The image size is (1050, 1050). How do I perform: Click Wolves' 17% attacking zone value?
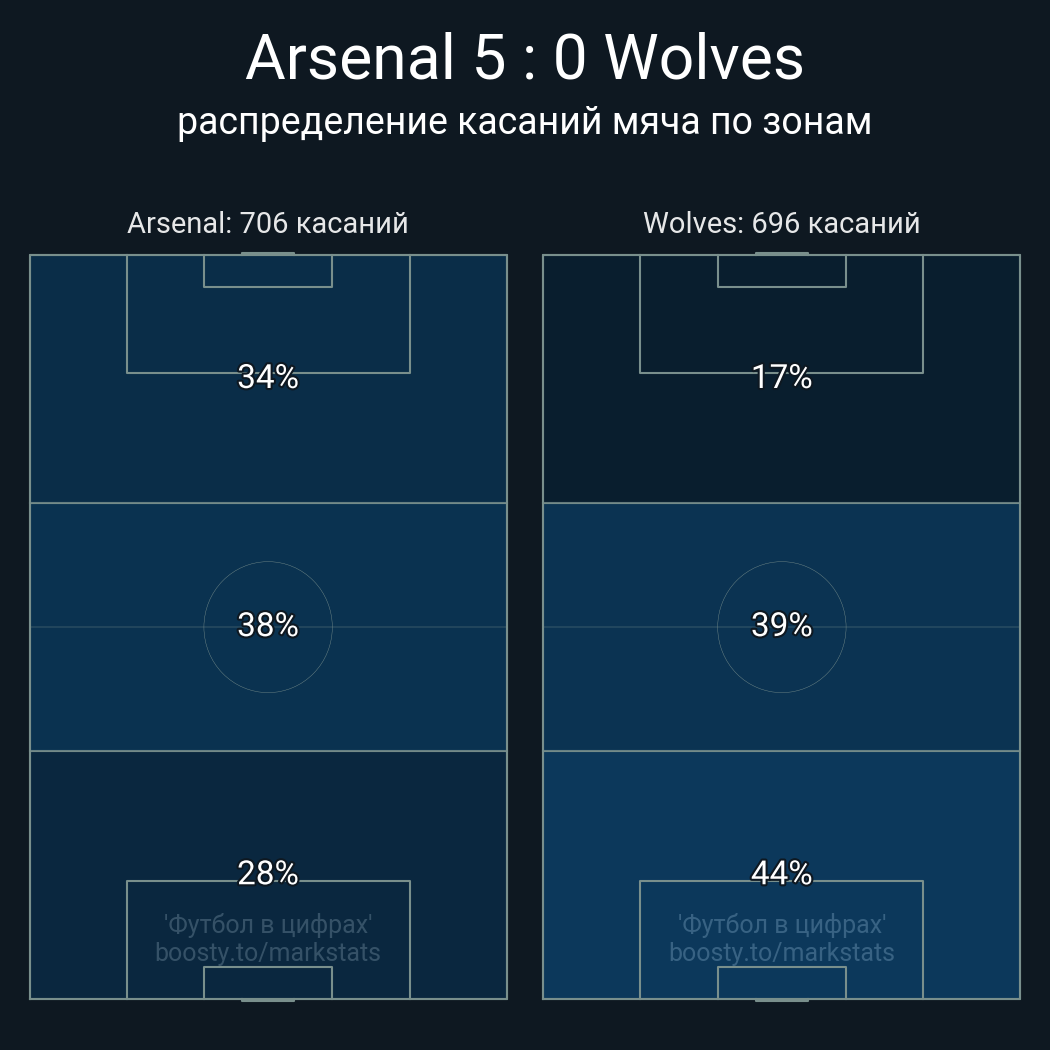point(781,377)
